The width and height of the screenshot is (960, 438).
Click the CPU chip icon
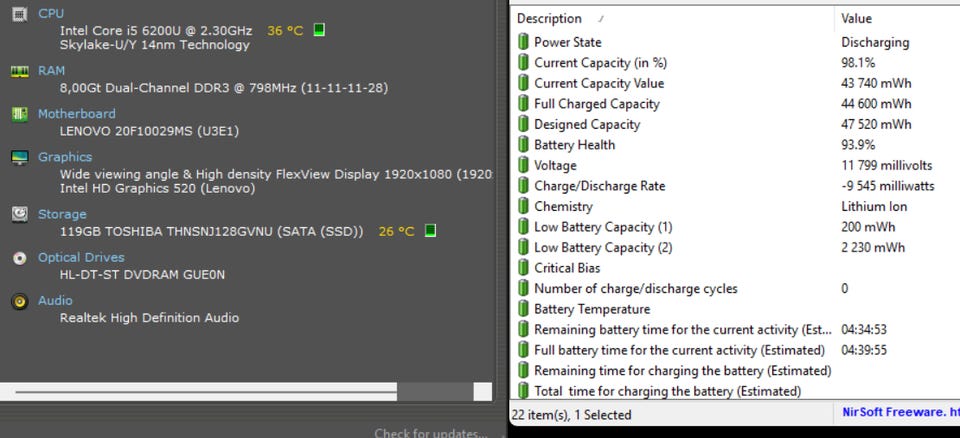pyautogui.click(x=20, y=13)
